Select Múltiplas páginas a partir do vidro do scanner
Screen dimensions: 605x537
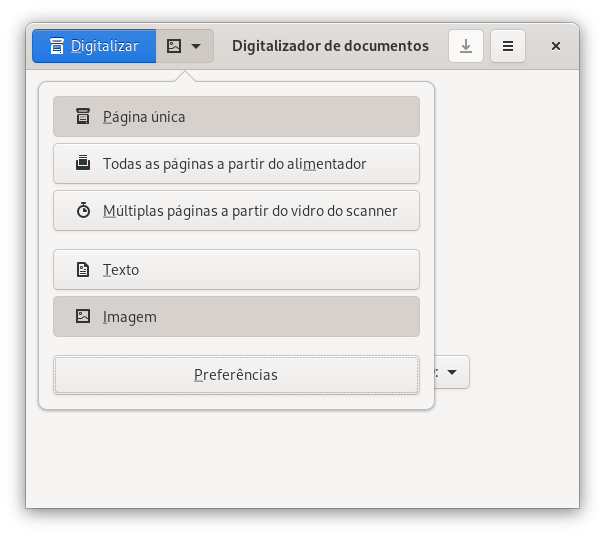tap(236, 211)
